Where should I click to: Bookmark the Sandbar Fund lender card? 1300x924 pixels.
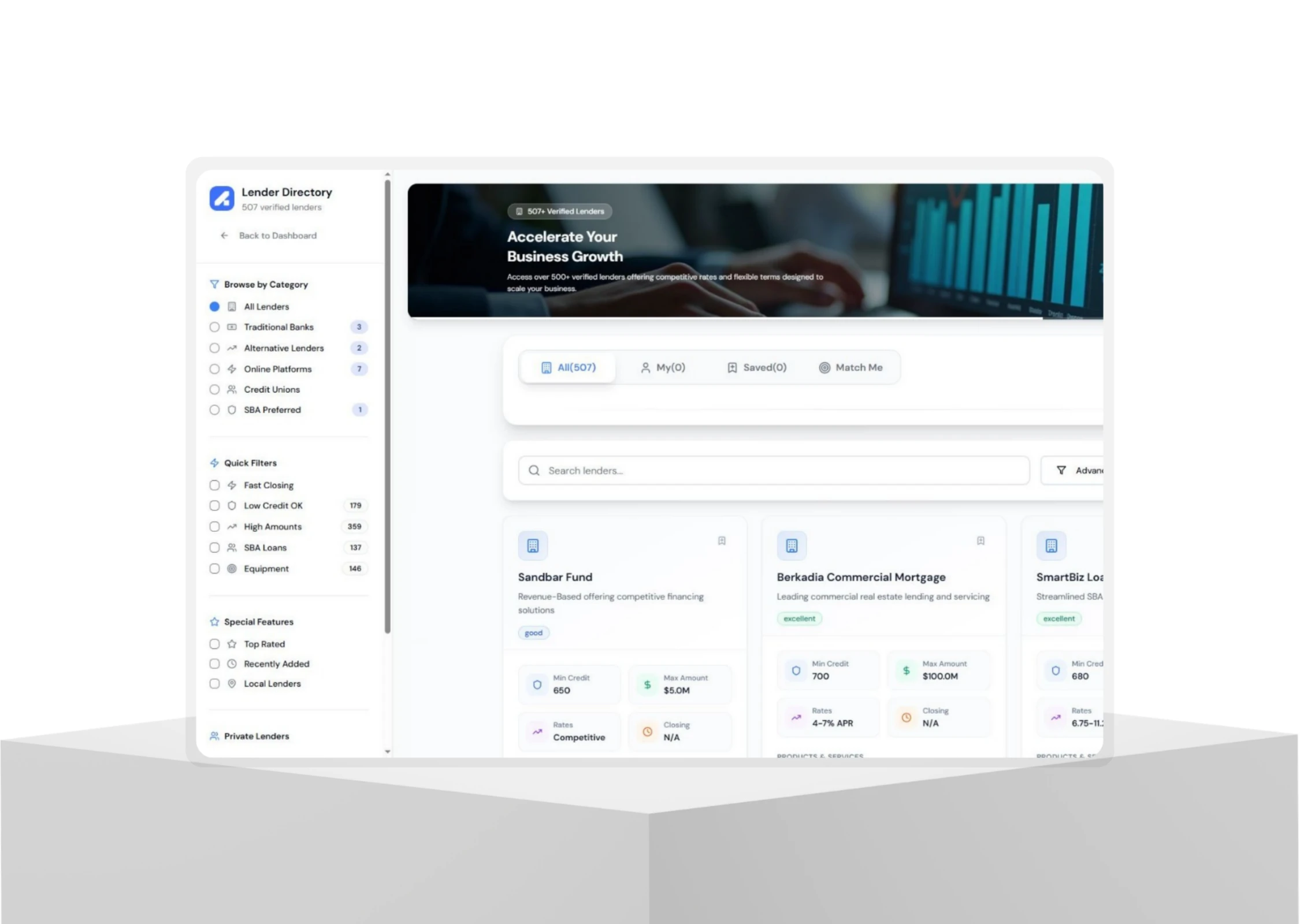pos(722,541)
